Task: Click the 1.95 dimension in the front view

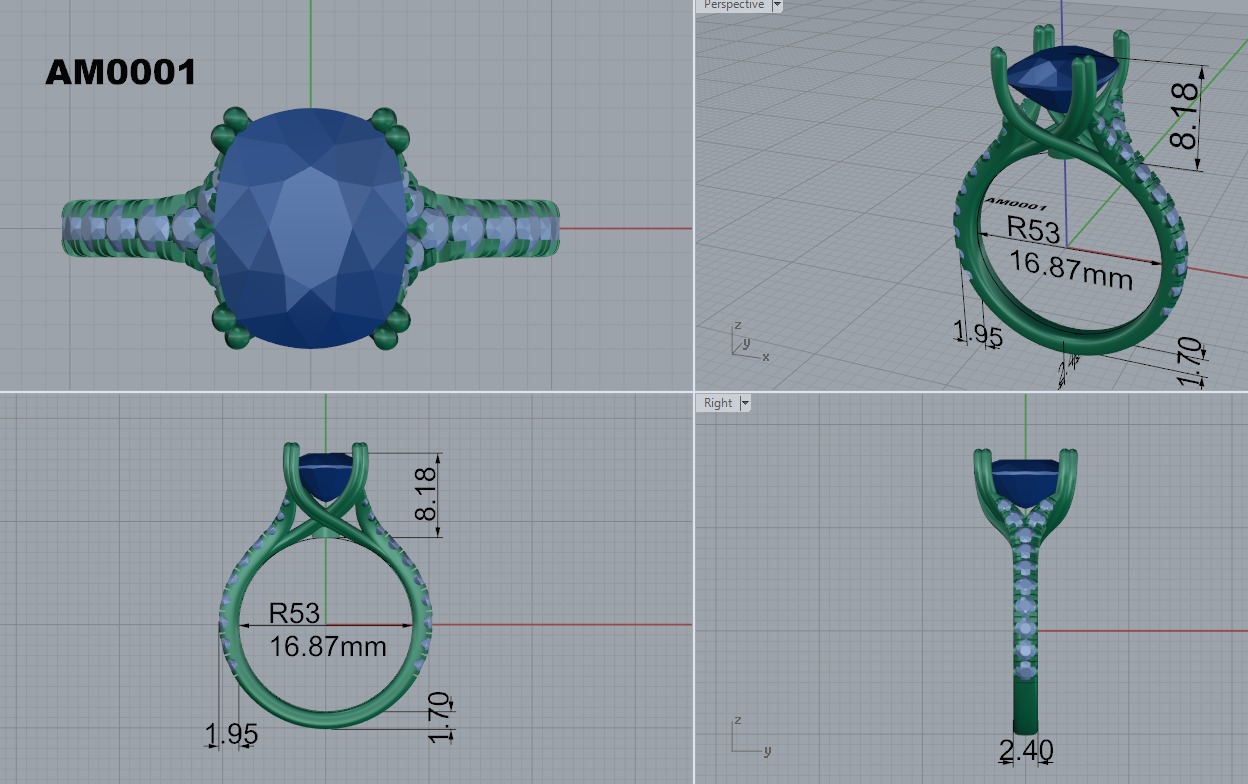Action: point(232,735)
